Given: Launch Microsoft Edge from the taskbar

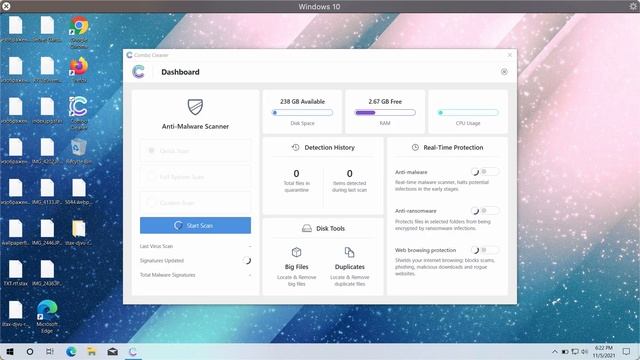Looking at the screenshot, I should pyautogui.click(x=71, y=351).
